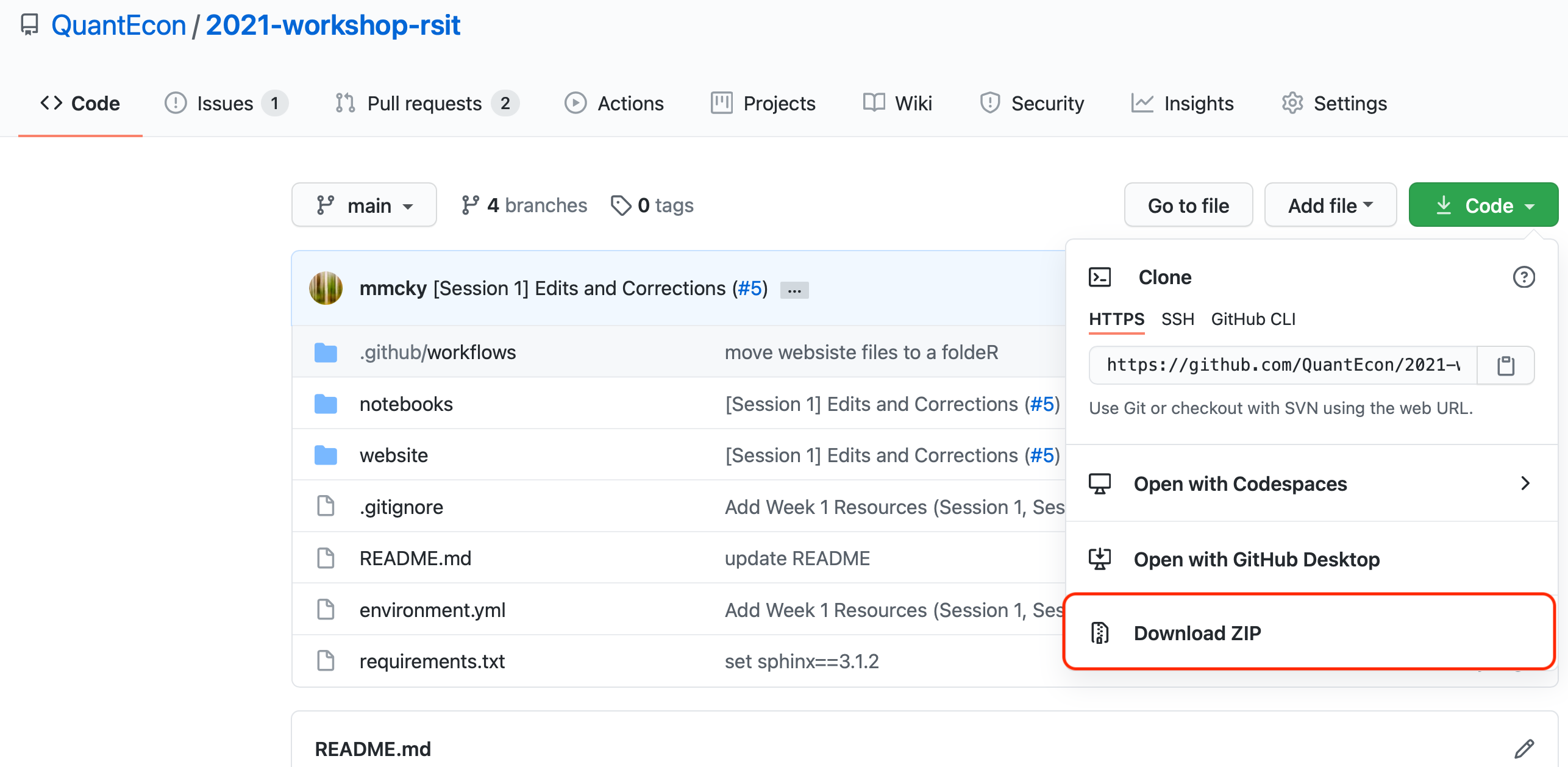This screenshot has width=1568, height=767.
Task: Click the clone URL input field
Action: click(x=1283, y=365)
